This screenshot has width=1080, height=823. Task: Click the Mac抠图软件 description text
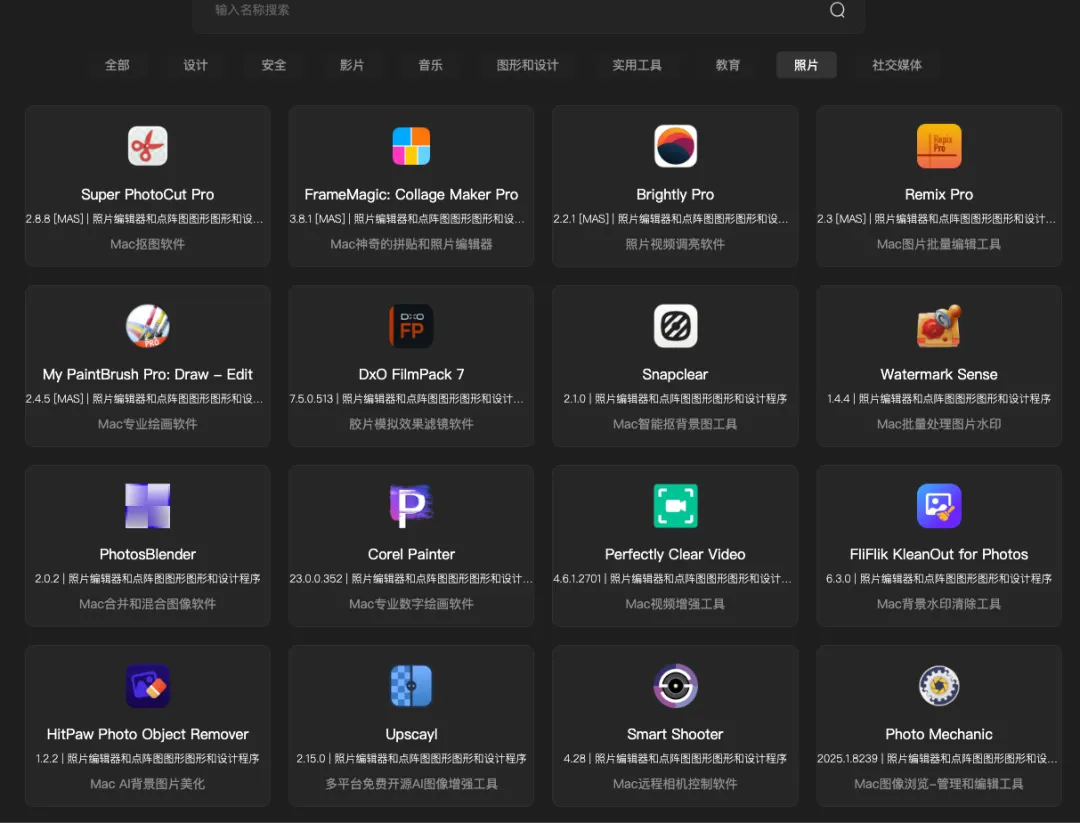[x=147, y=244]
